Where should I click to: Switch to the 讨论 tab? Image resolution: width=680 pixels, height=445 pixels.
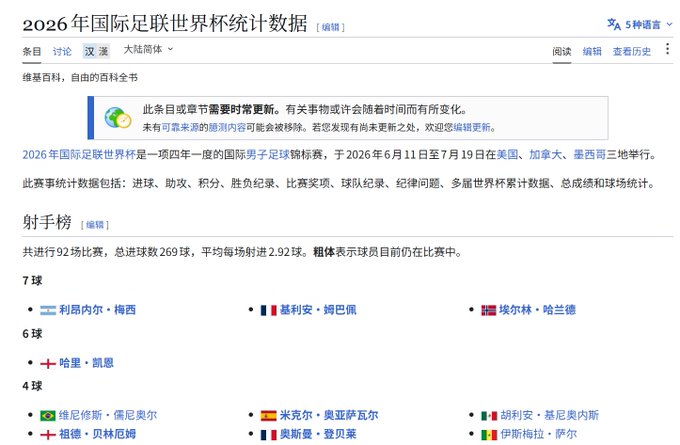tap(62, 51)
